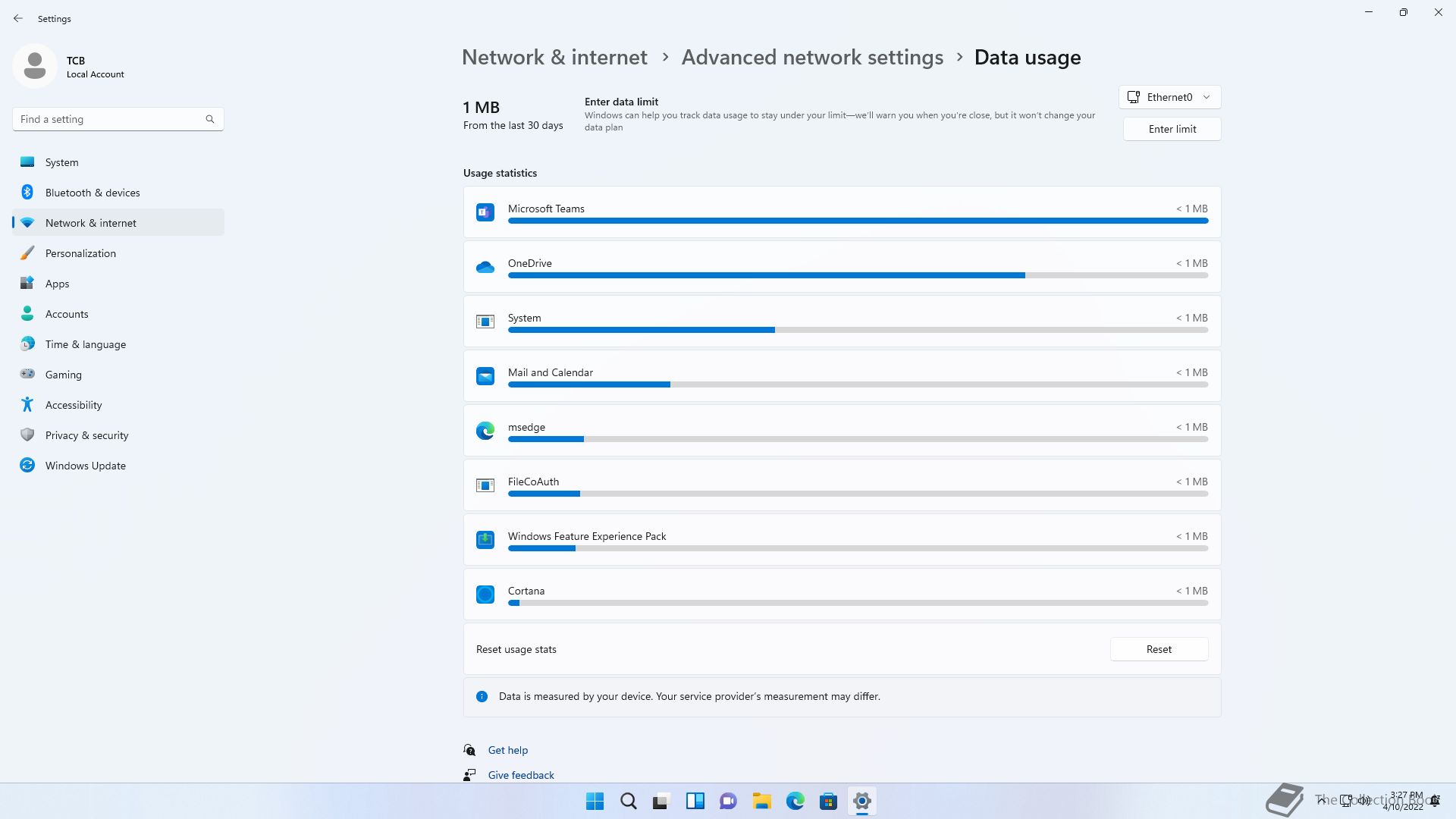Open System settings in the sidebar
Screen dimensions: 1456x819
coord(118,162)
